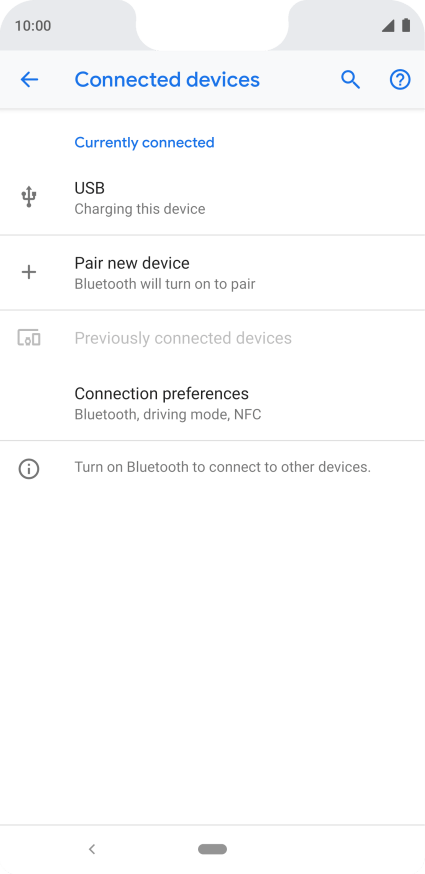Tap the battery status icon
Image resolution: width=425 pixels, height=874 pixels.
tap(406, 25)
